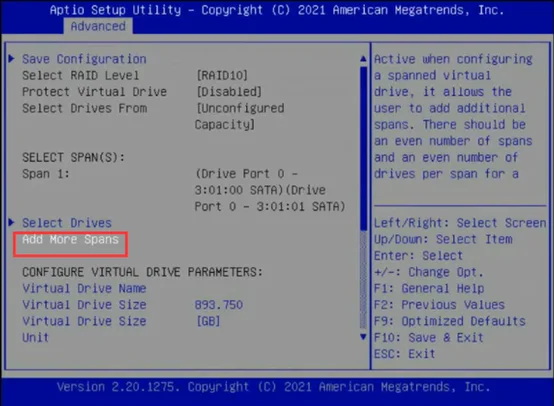Image resolution: width=554 pixels, height=406 pixels.
Task: Open the Advanced tab
Action: pos(98,26)
